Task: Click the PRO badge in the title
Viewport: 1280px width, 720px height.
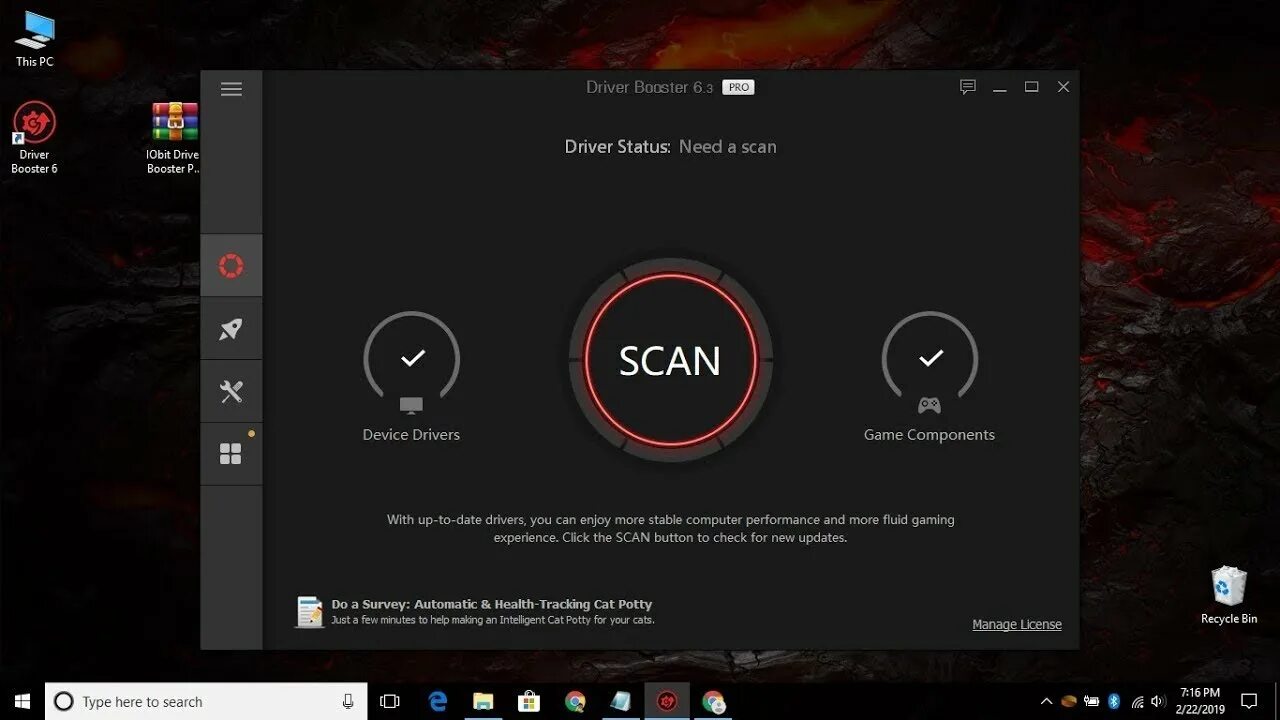Action: (738, 87)
